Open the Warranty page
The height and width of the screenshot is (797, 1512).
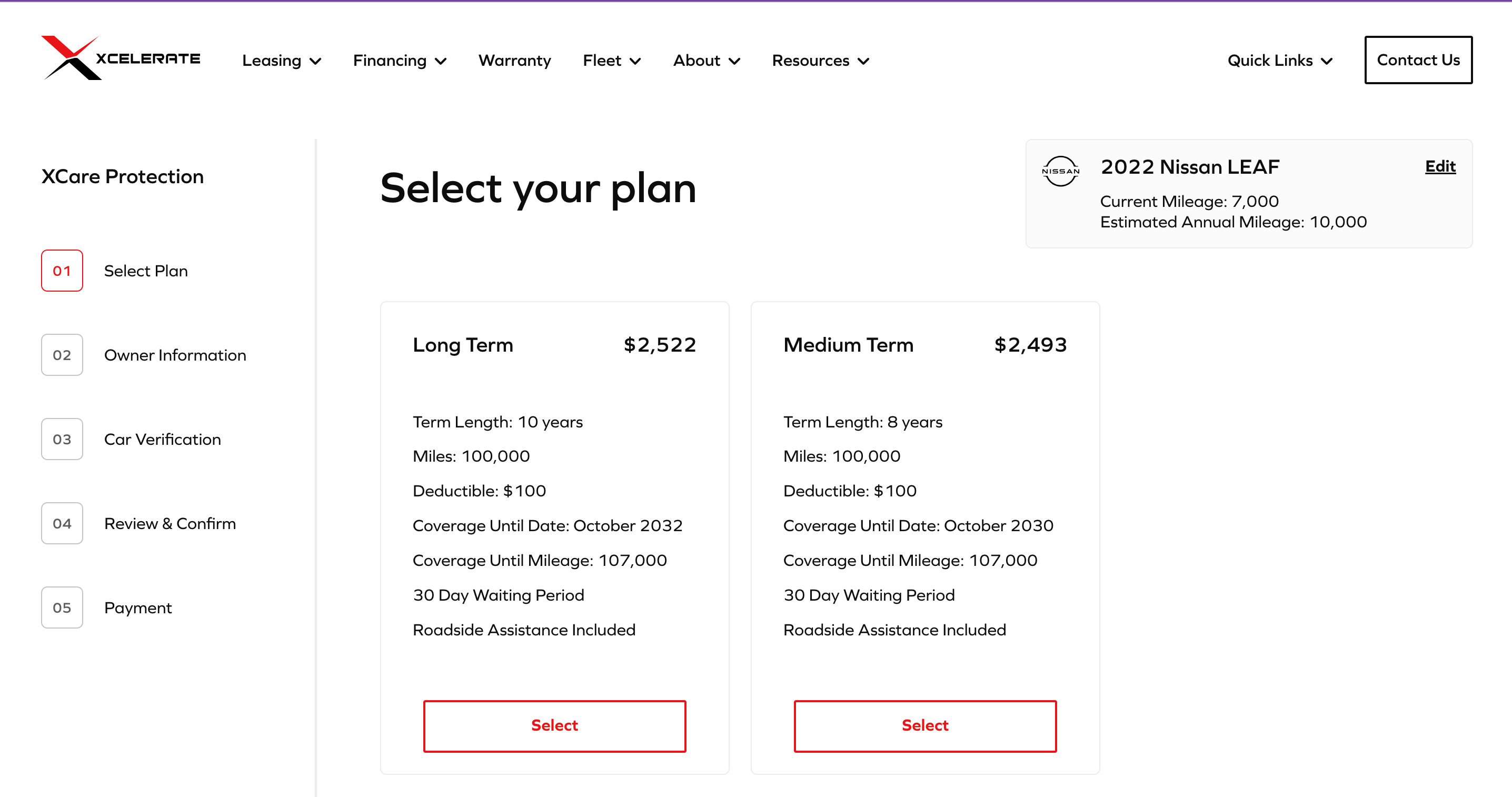[x=514, y=61]
